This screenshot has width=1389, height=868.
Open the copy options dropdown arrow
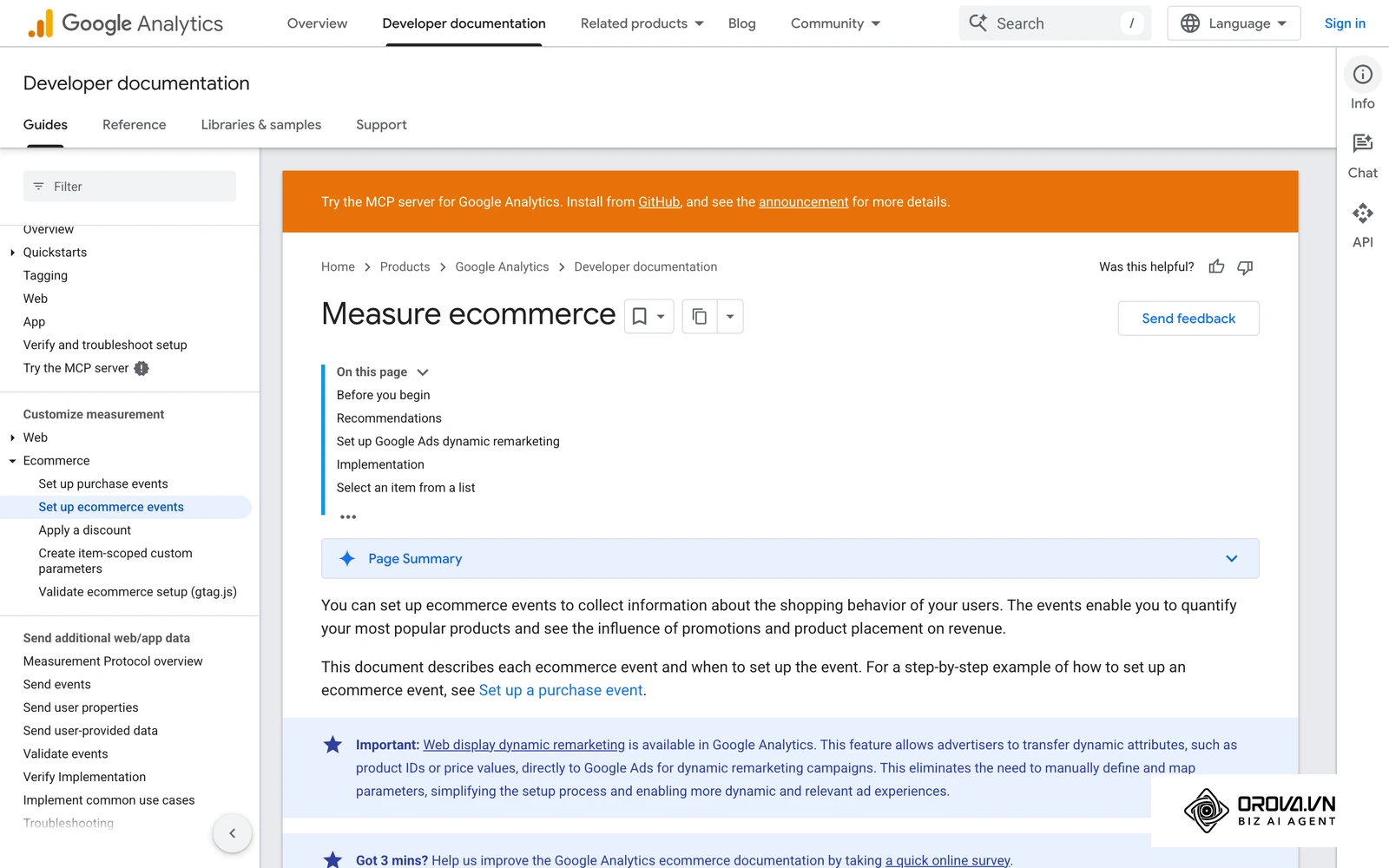click(730, 317)
